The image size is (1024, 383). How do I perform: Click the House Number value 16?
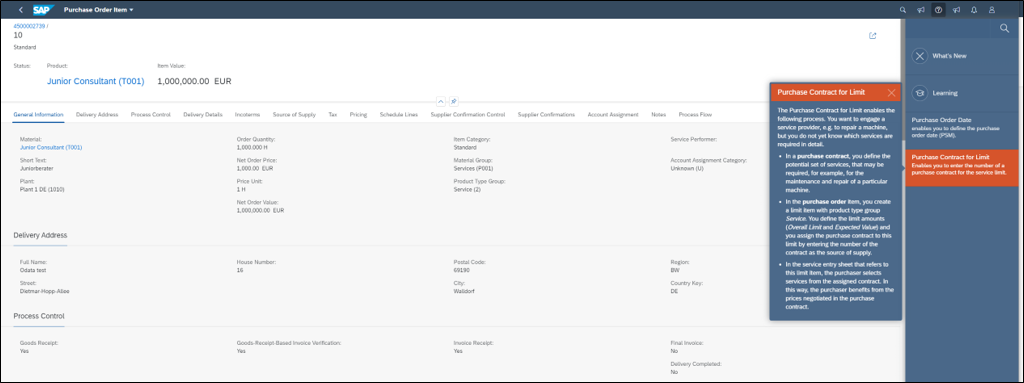pyautogui.click(x=240, y=271)
